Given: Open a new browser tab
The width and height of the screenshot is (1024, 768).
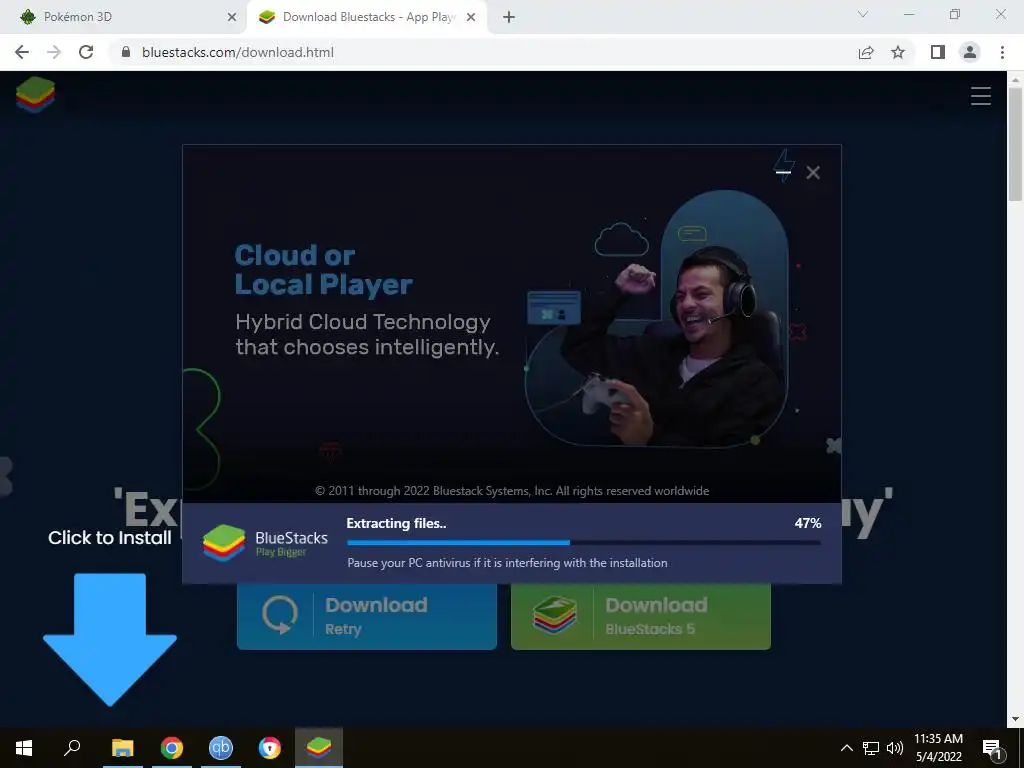Looking at the screenshot, I should tap(509, 18).
